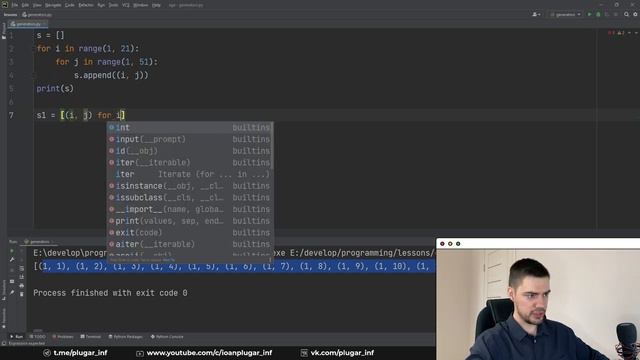Click the rerun icon in Run panel

tap(12, 251)
